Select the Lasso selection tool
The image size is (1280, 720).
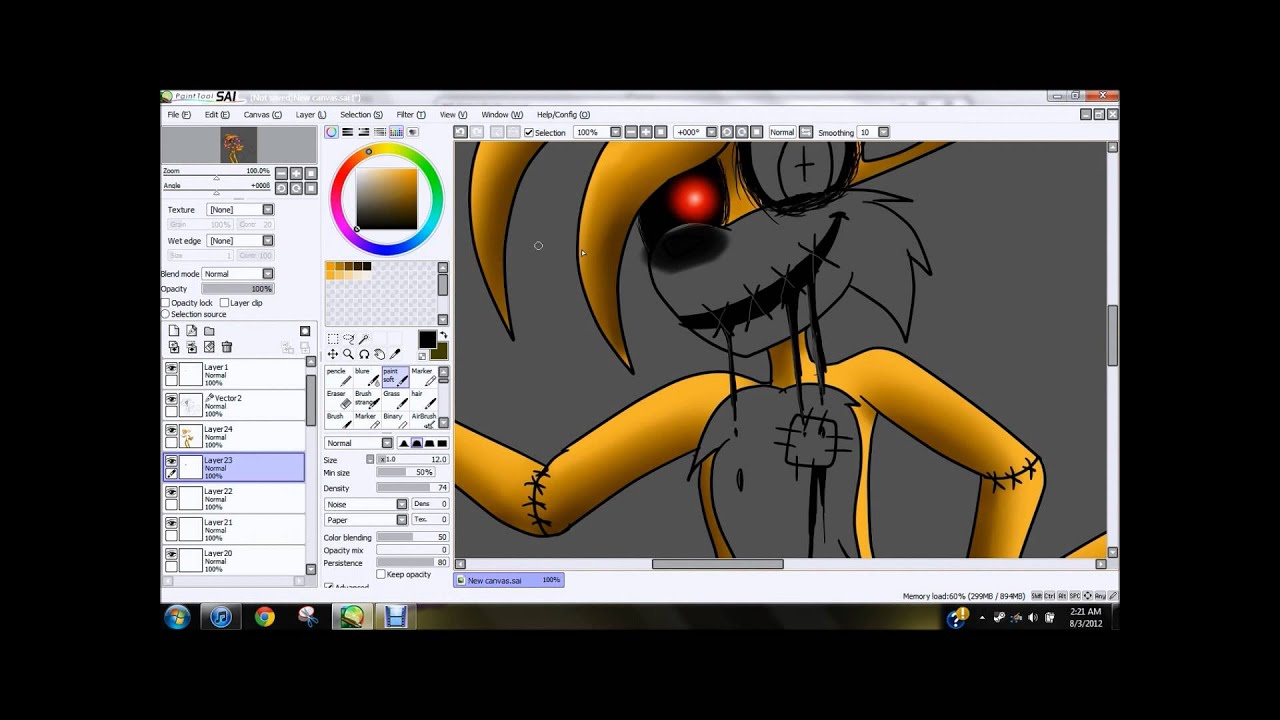(348, 339)
